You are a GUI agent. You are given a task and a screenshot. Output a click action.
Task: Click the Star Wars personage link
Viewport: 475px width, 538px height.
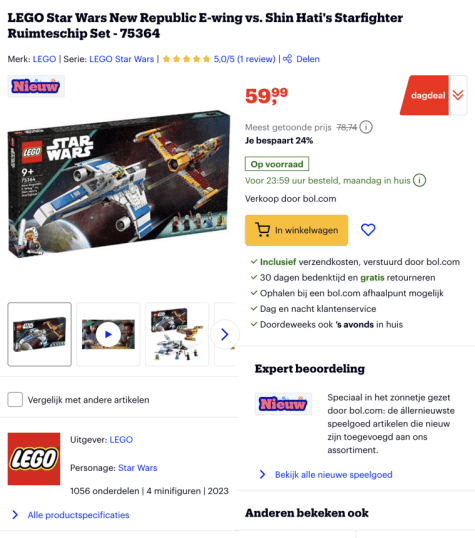(x=138, y=468)
